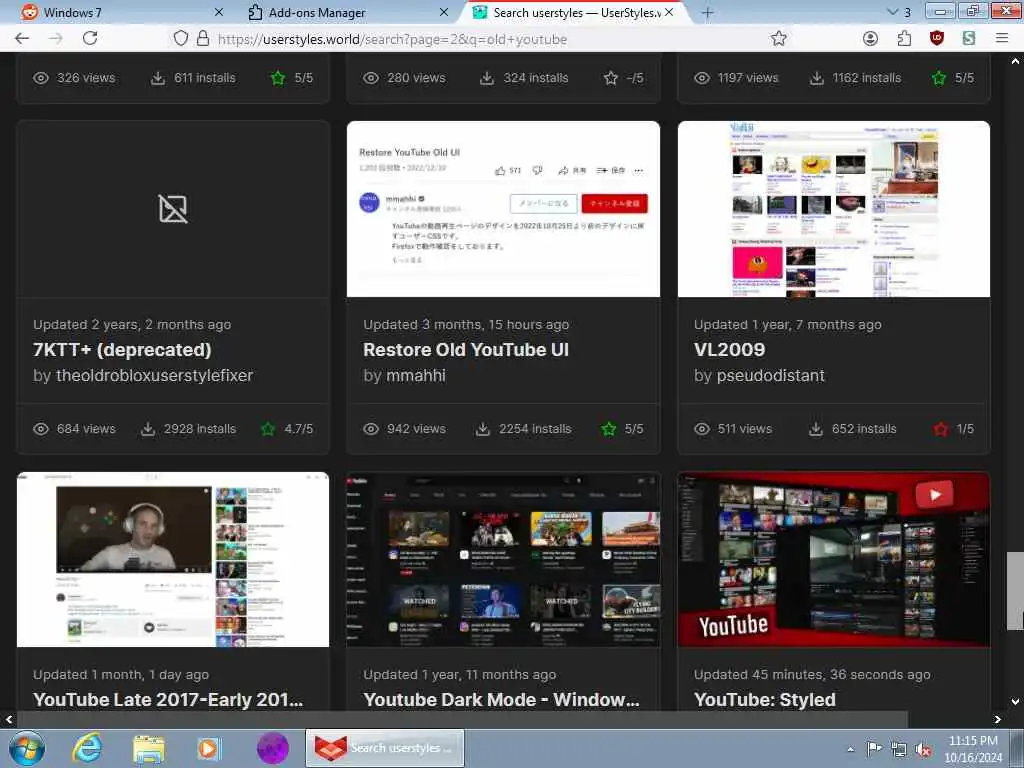
Task: Open author theoldrobloxuserstylefixer profile
Action: (x=154, y=376)
